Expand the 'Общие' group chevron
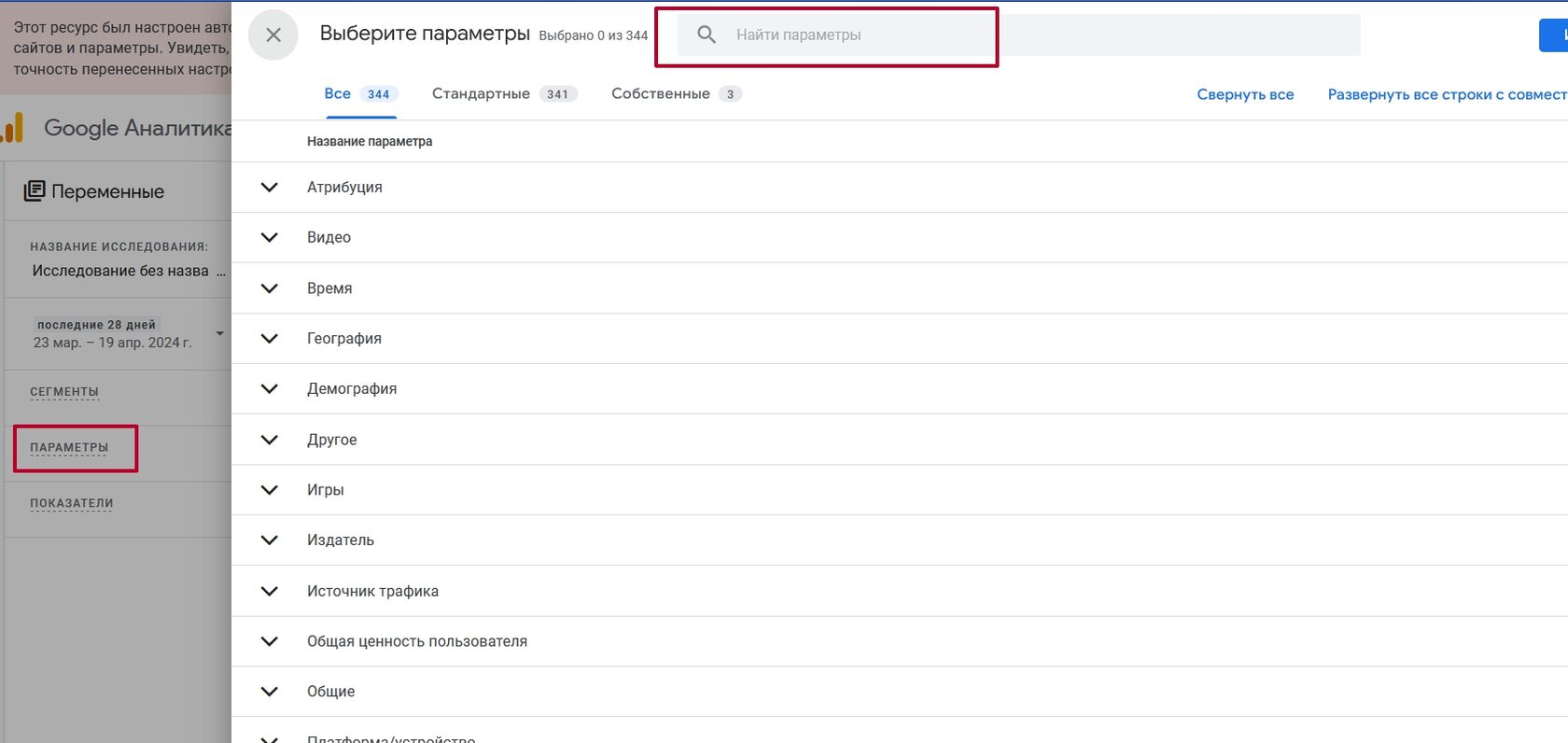1568x743 pixels. click(270, 691)
